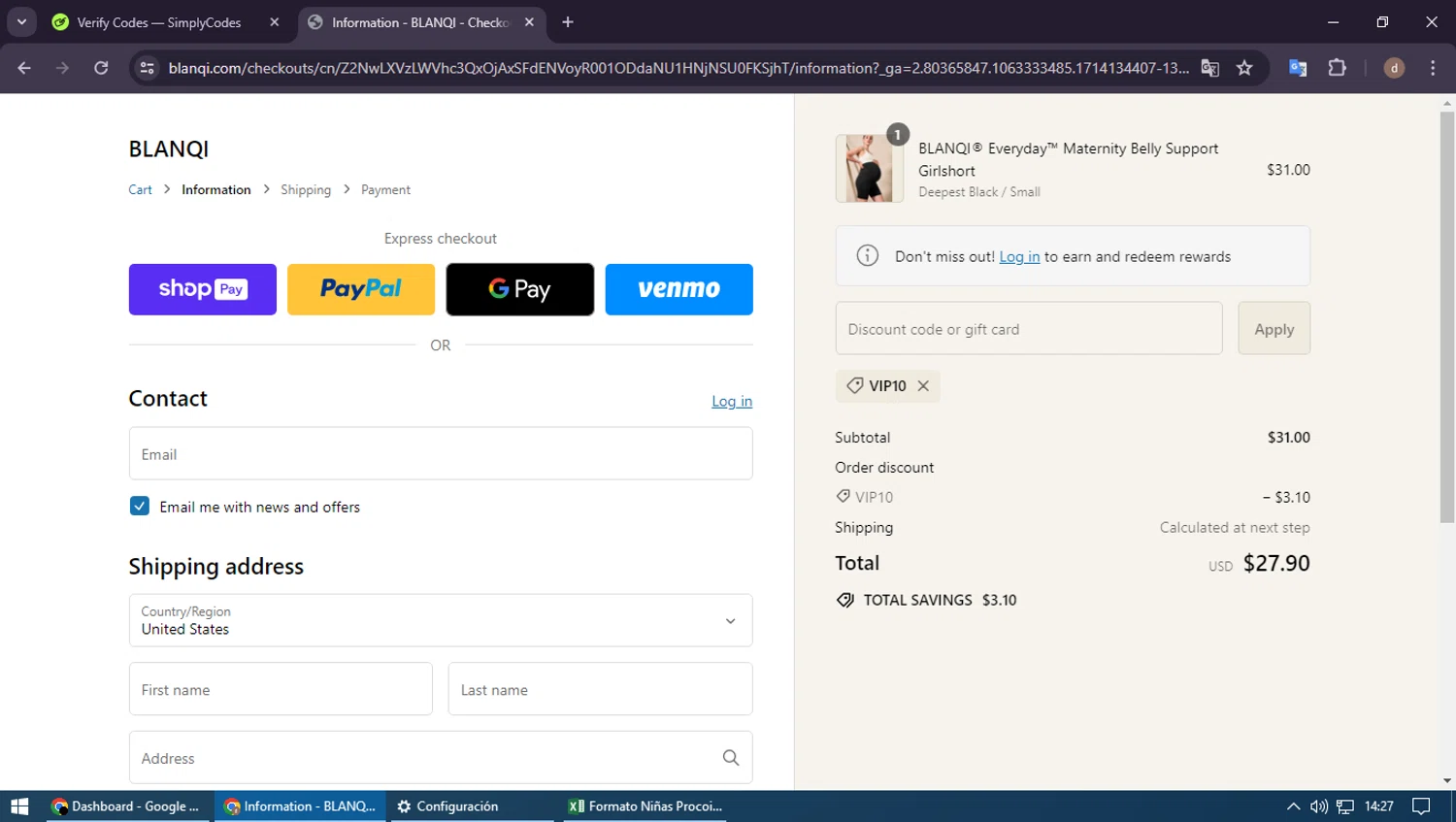Expand the tab search dropdown
The width and height of the screenshot is (1456, 822).
21,22
